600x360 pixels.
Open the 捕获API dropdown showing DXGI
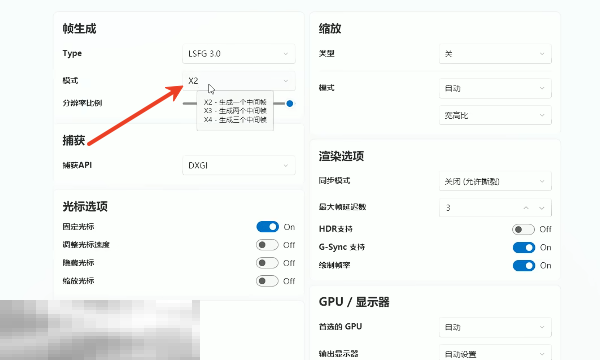(239, 165)
